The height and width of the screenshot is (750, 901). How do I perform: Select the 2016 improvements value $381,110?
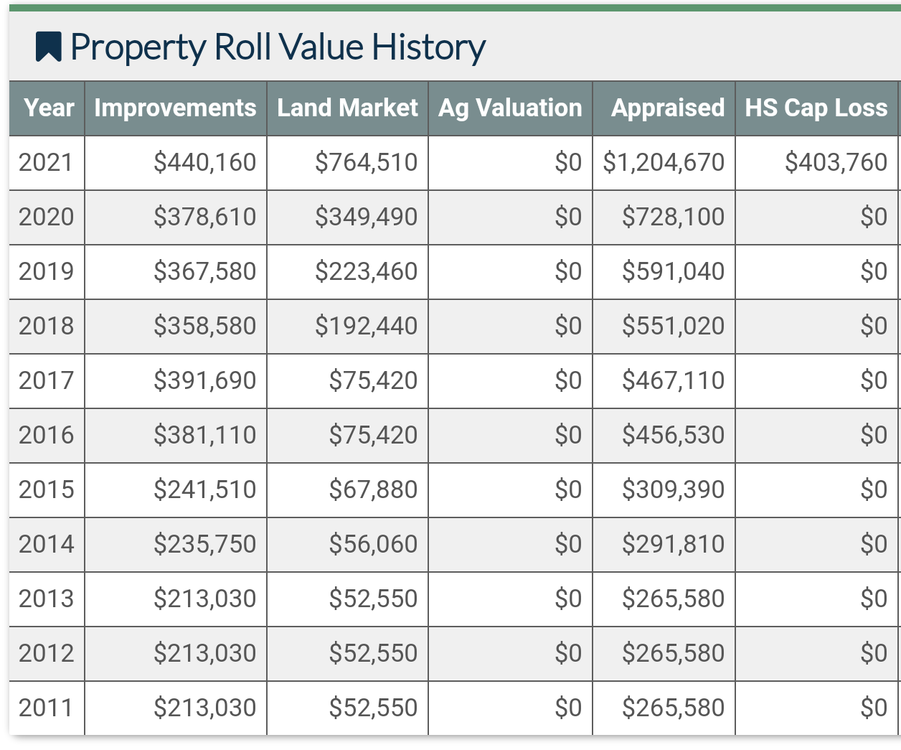(205, 435)
